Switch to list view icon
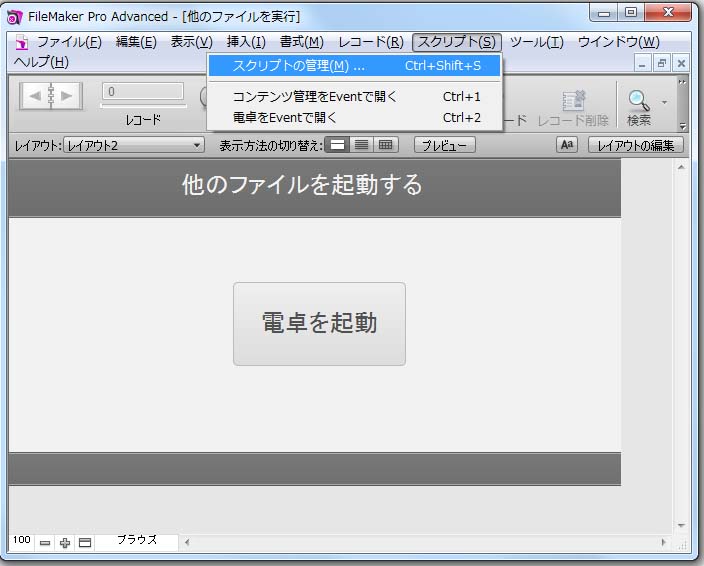Viewport: 704px width, 566px height. point(361,145)
